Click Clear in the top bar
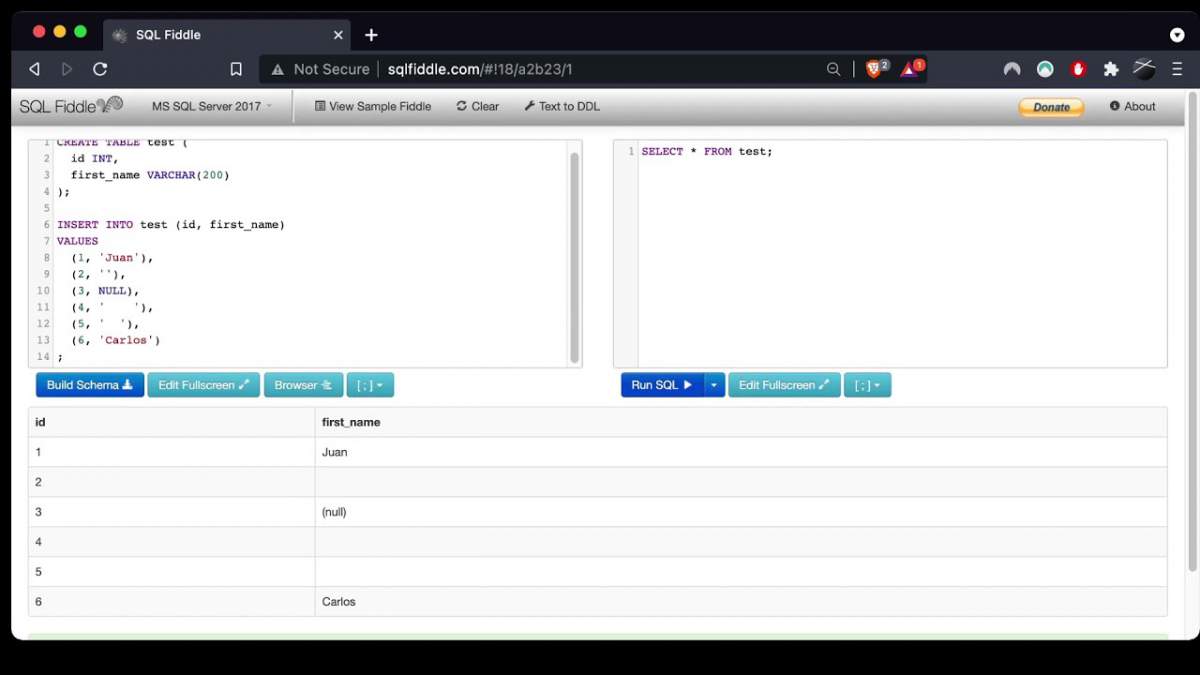1200x675 pixels. tap(478, 106)
